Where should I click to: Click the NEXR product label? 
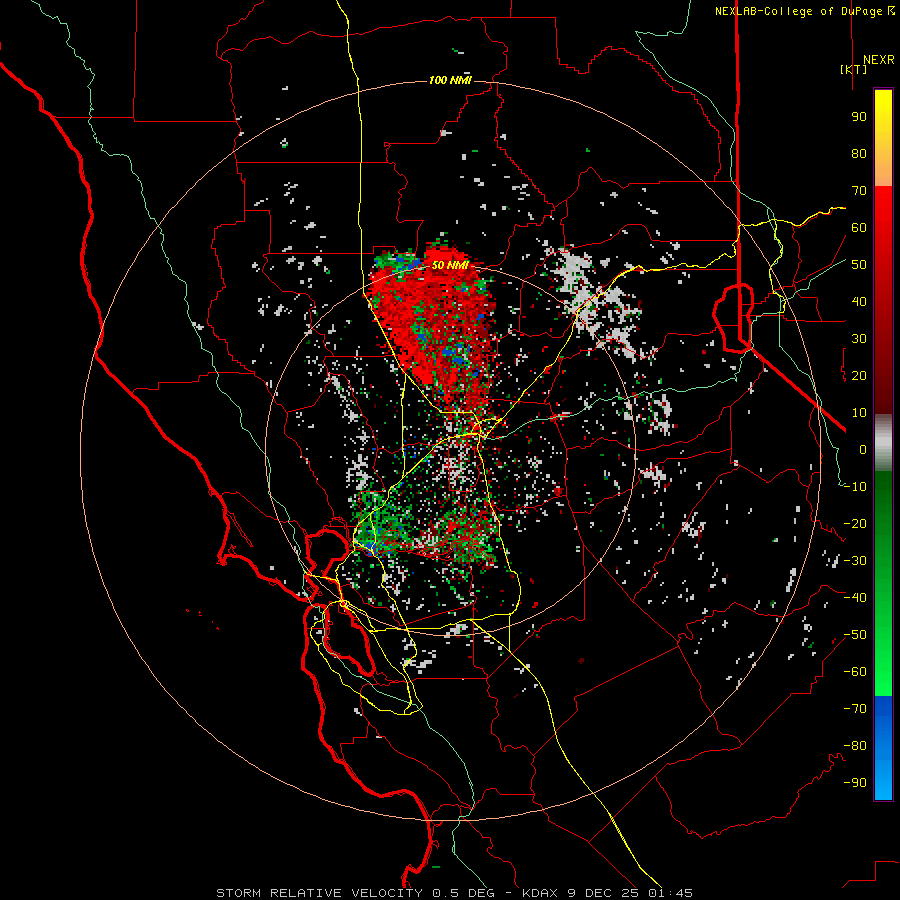pyautogui.click(x=878, y=60)
